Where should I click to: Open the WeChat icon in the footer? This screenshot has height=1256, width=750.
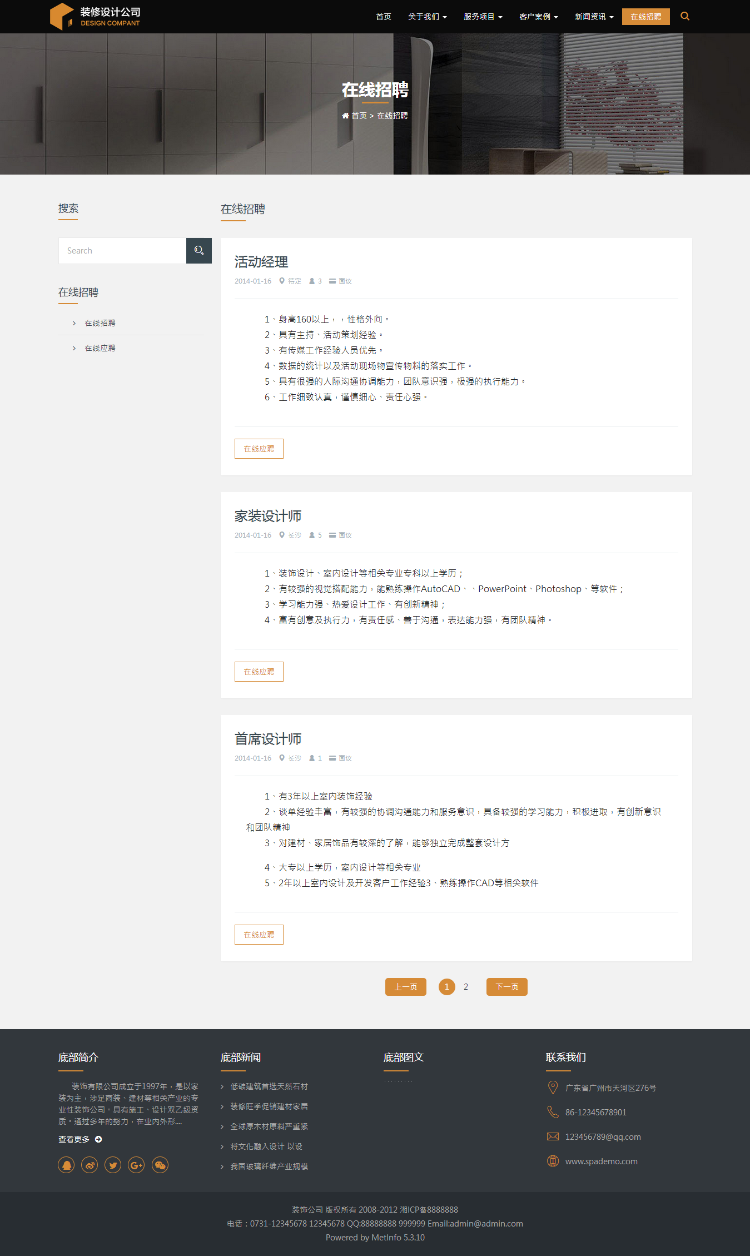(x=160, y=1165)
